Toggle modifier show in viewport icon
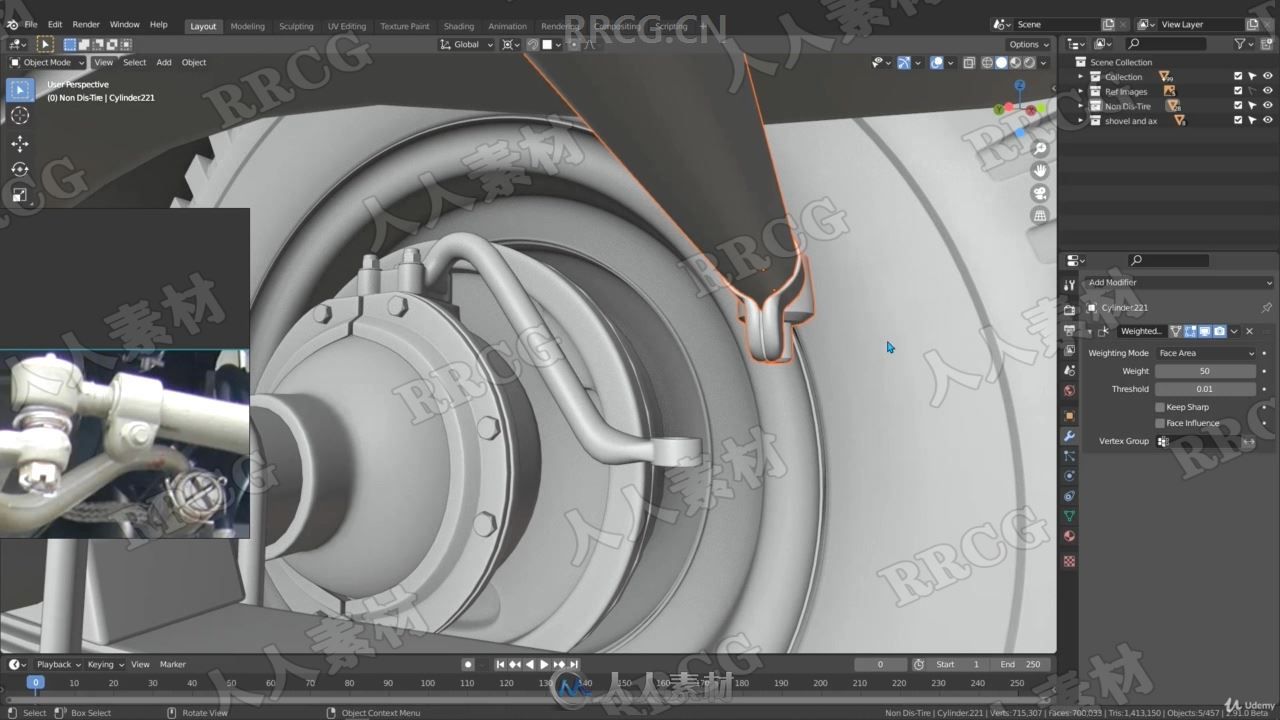The height and width of the screenshot is (720, 1280). (1205, 331)
